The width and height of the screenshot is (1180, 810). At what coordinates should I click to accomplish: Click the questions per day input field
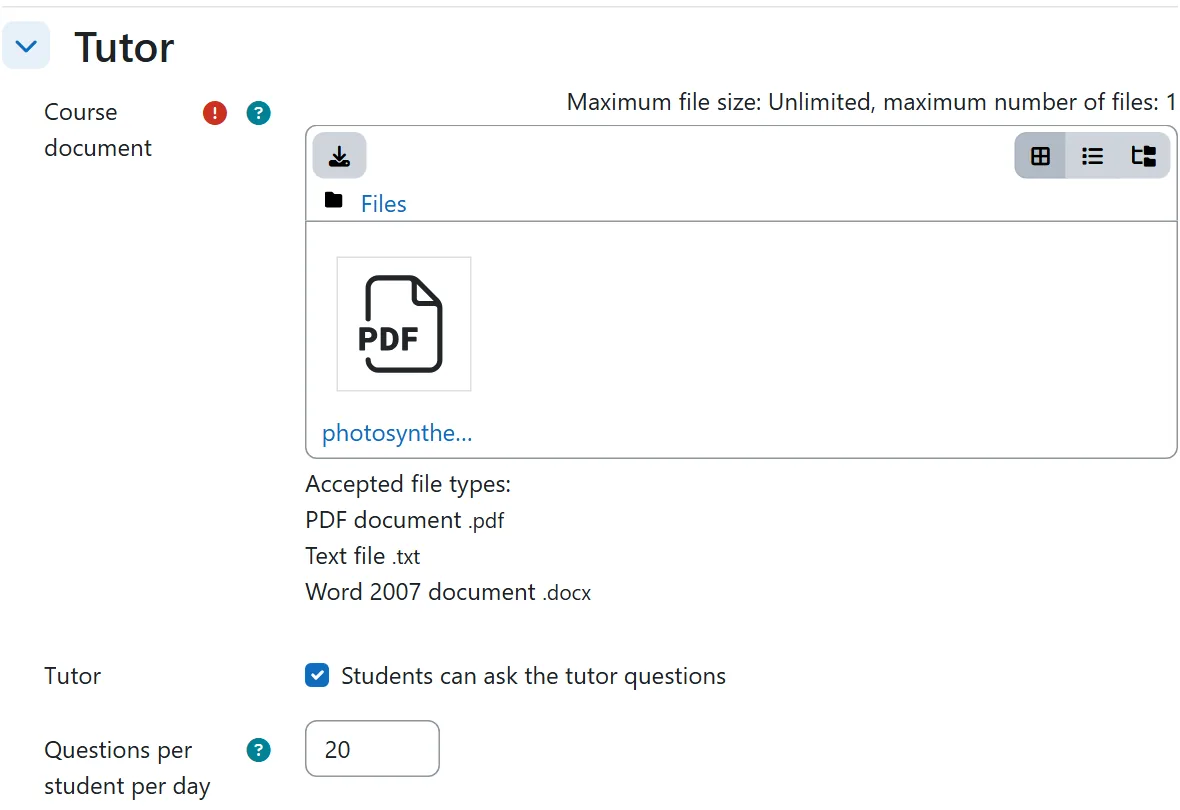(373, 749)
